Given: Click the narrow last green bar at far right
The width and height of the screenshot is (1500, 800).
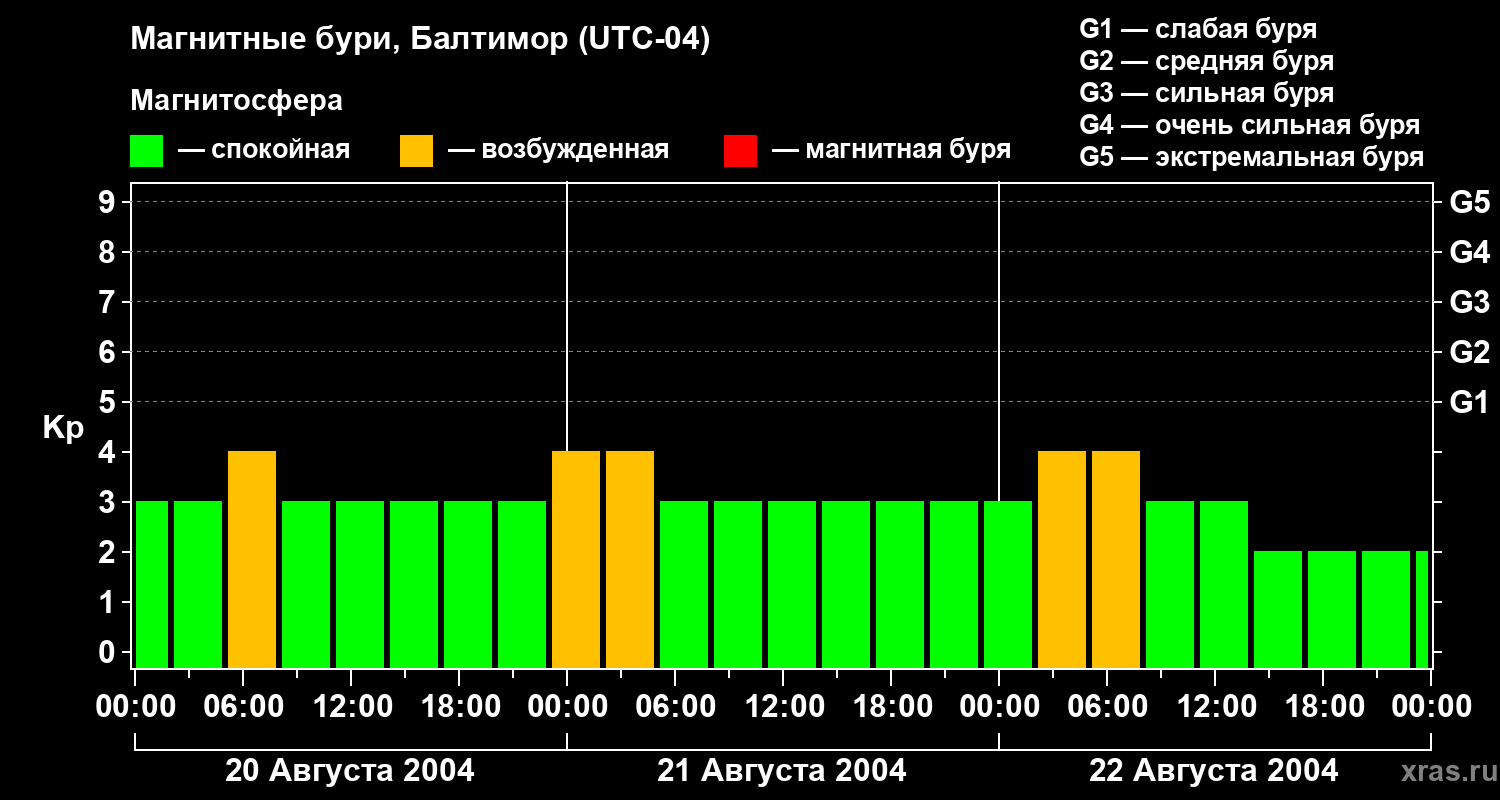Looking at the screenshot, I should pyautogui.click(x=1422, y=610).
